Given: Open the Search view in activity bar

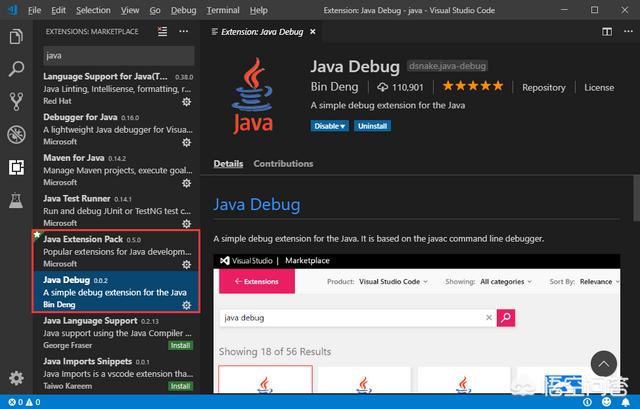Looking at the screenshot, I should coord(15,69).
